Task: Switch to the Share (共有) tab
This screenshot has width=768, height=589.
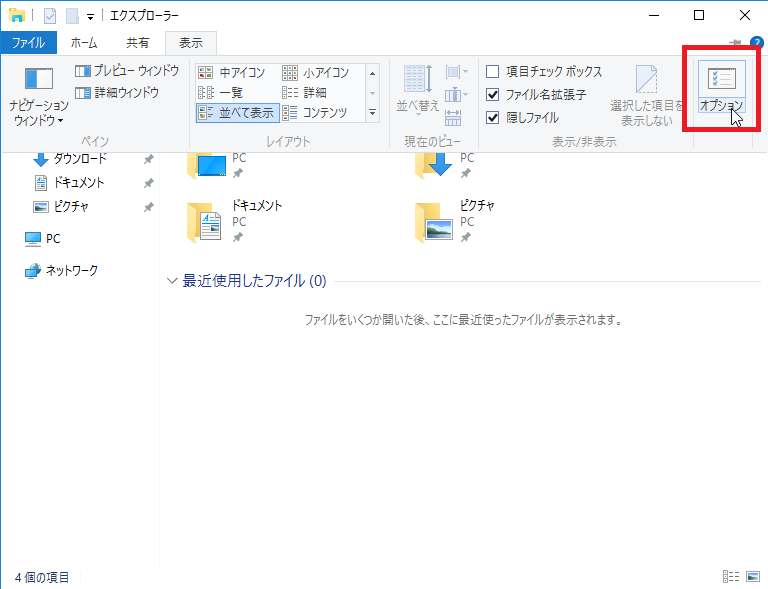Action: (137, 43)
